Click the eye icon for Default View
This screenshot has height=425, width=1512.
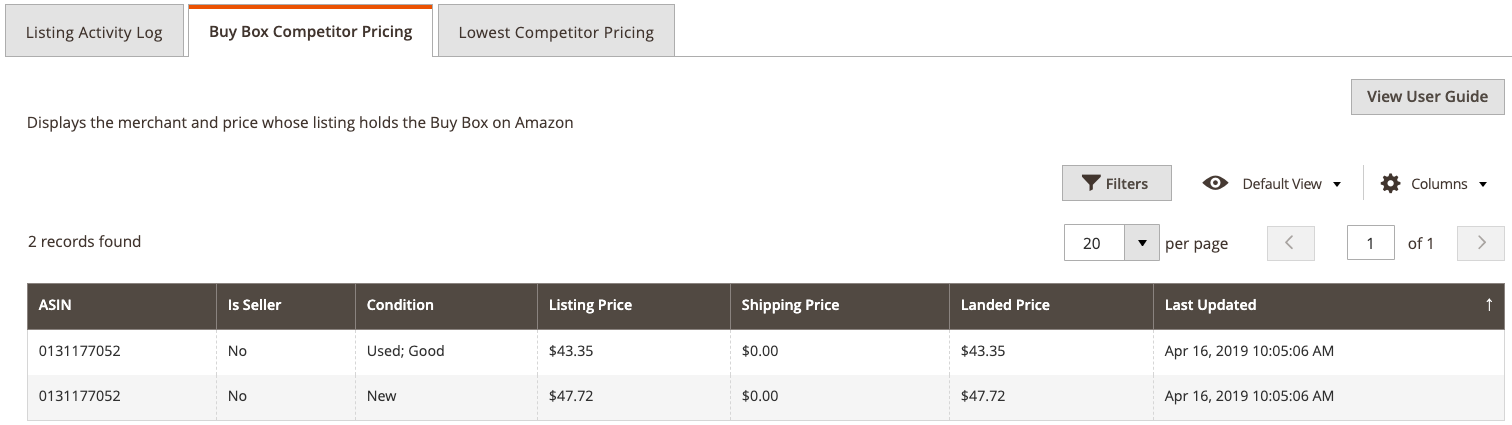(x=1215, y=183)
